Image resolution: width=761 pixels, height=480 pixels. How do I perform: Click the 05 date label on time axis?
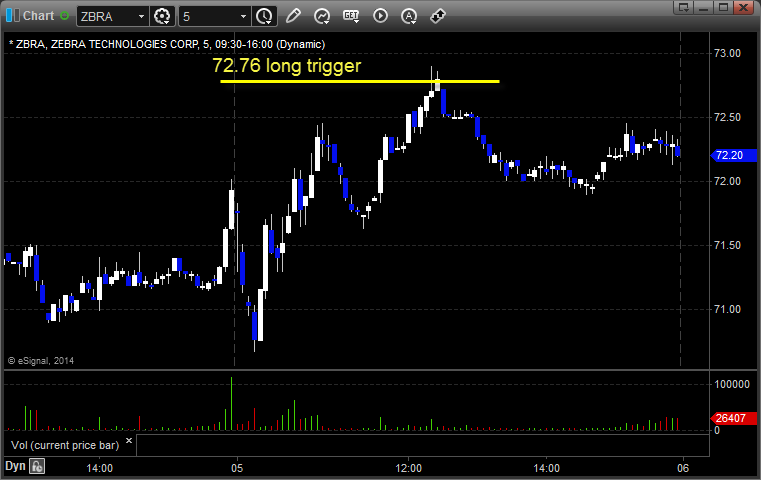[237, 468]
